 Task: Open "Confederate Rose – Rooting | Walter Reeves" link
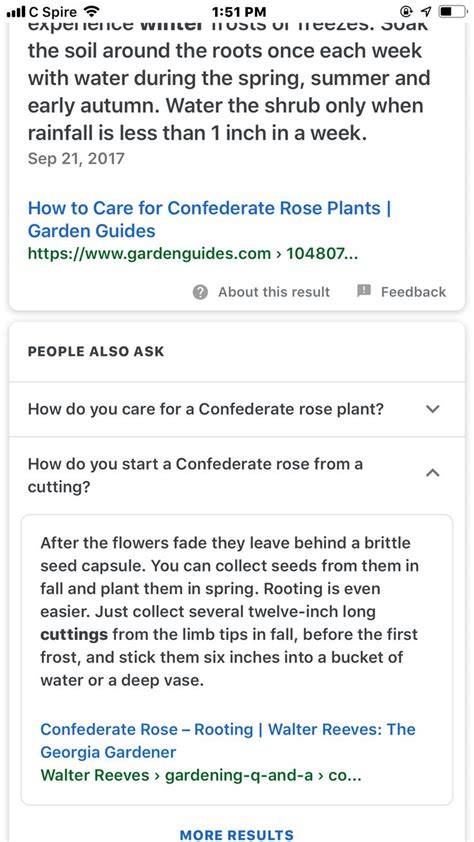coord(228,741)
